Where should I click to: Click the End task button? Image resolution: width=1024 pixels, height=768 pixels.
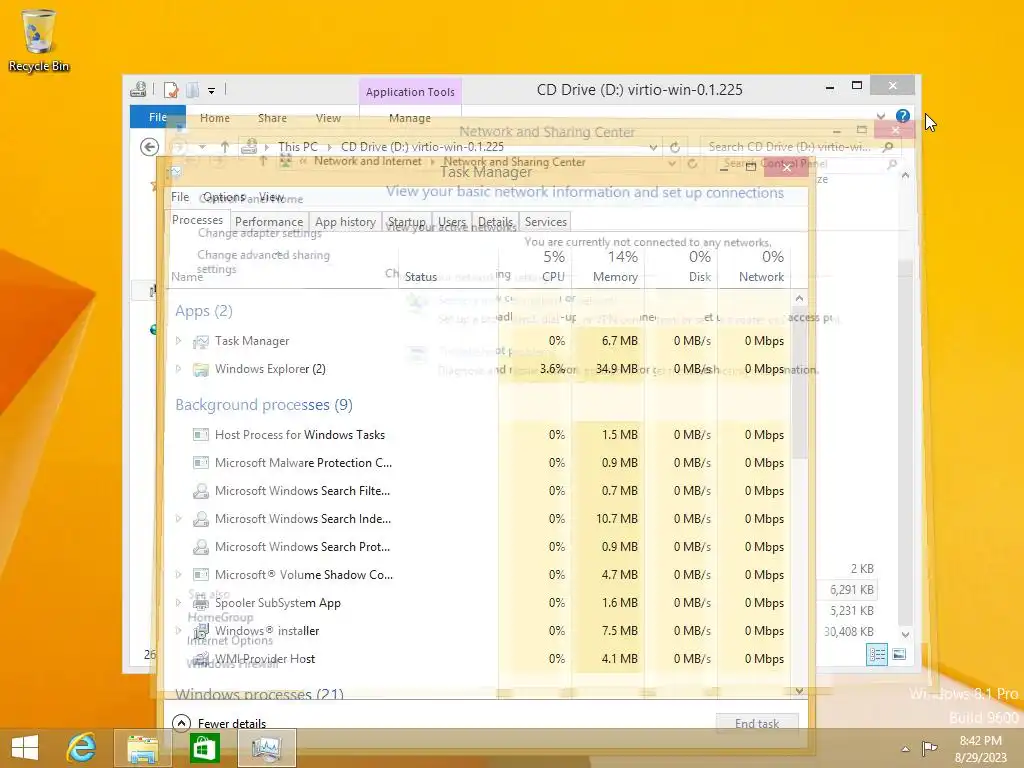click(757, 724)
